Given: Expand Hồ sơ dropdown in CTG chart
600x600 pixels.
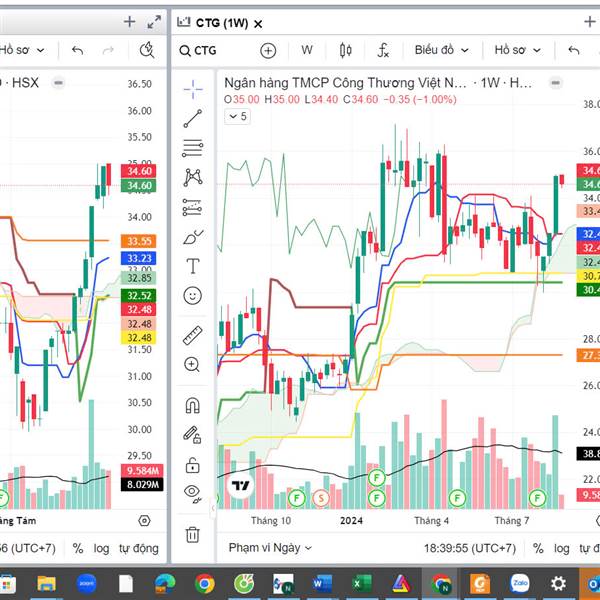Looking at the screenshot, I should point(518,50).
